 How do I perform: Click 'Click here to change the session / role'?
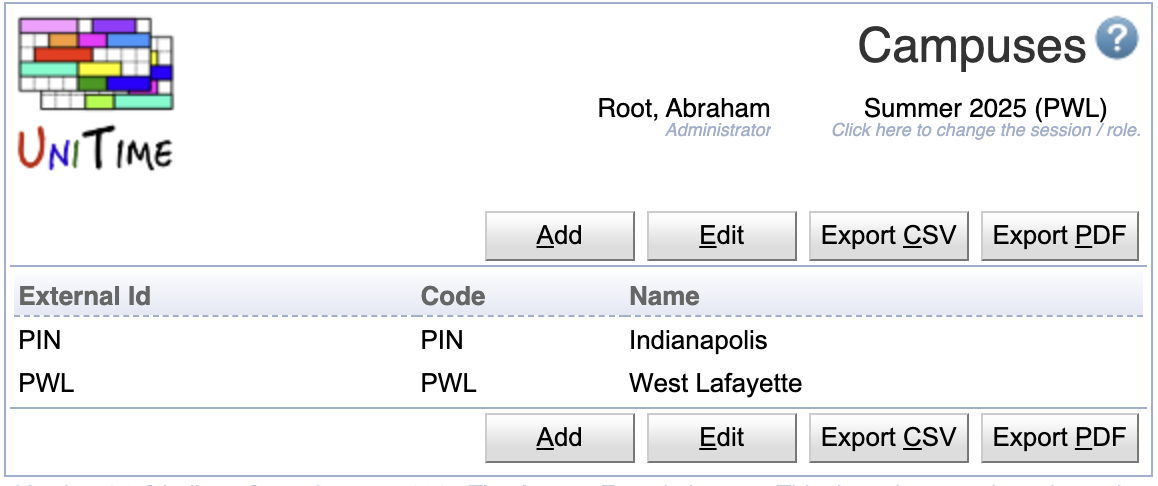(987, 131)
